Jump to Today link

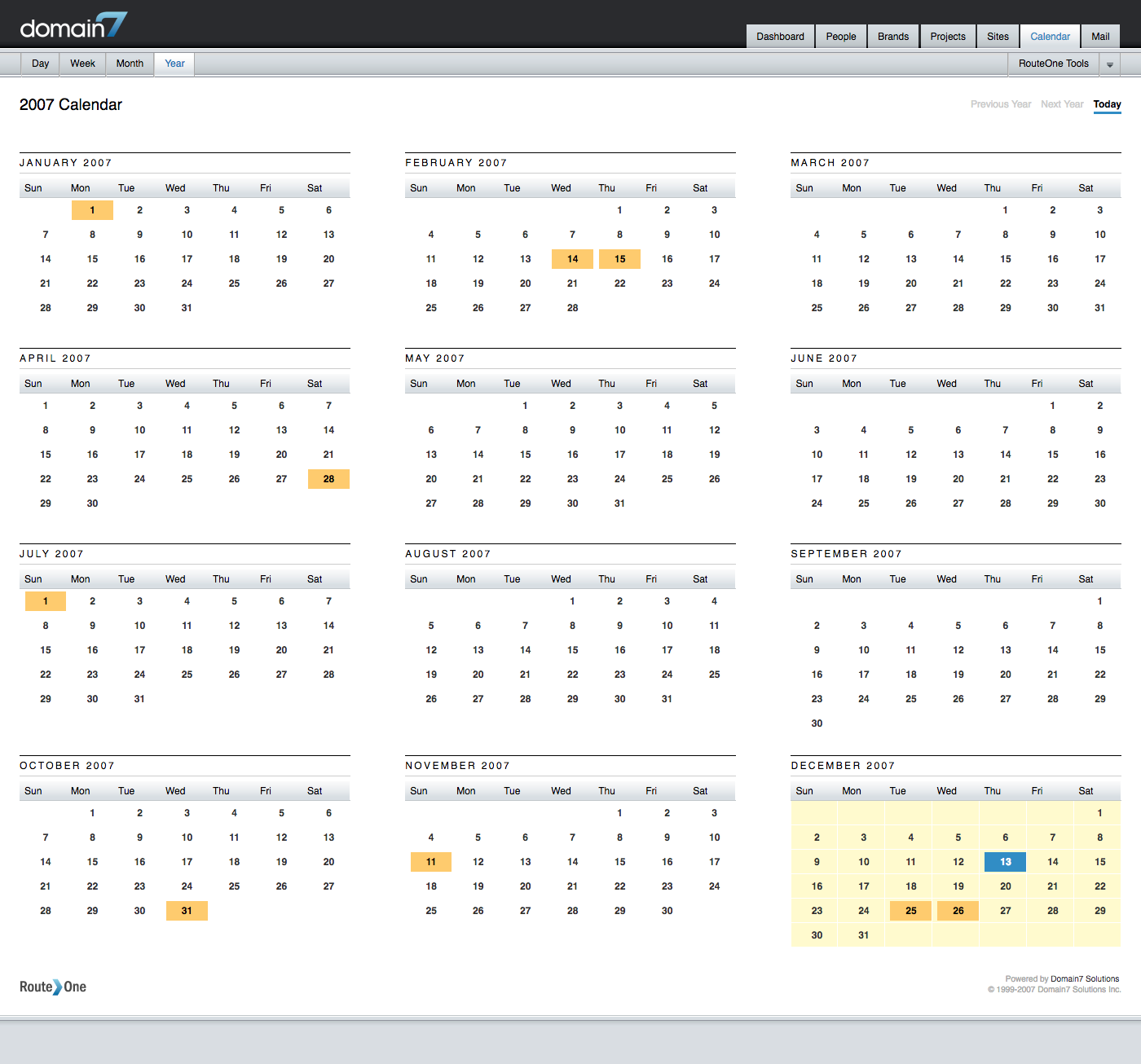pos(1107,104)
